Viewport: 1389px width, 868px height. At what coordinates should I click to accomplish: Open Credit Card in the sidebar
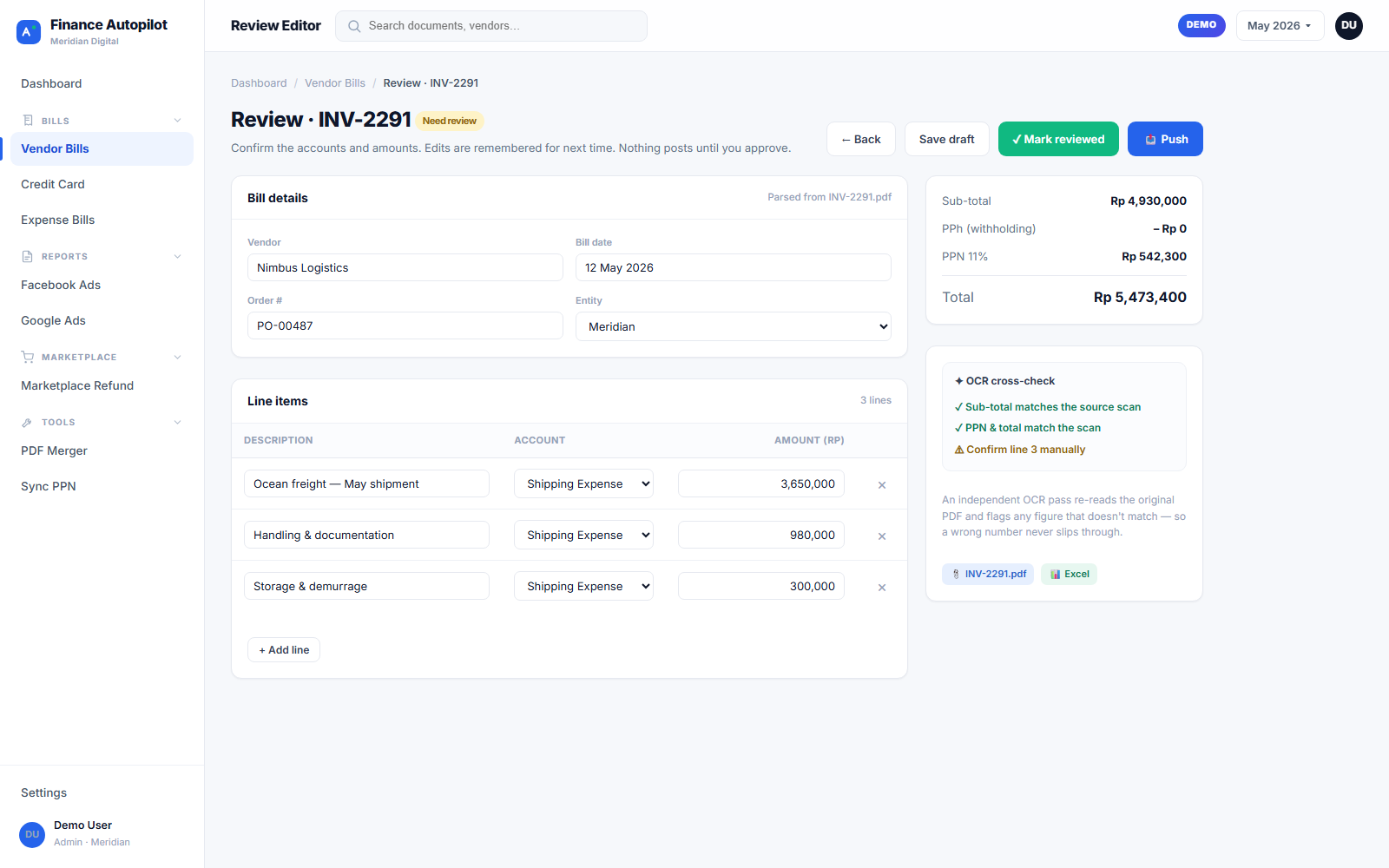(102, 184)
